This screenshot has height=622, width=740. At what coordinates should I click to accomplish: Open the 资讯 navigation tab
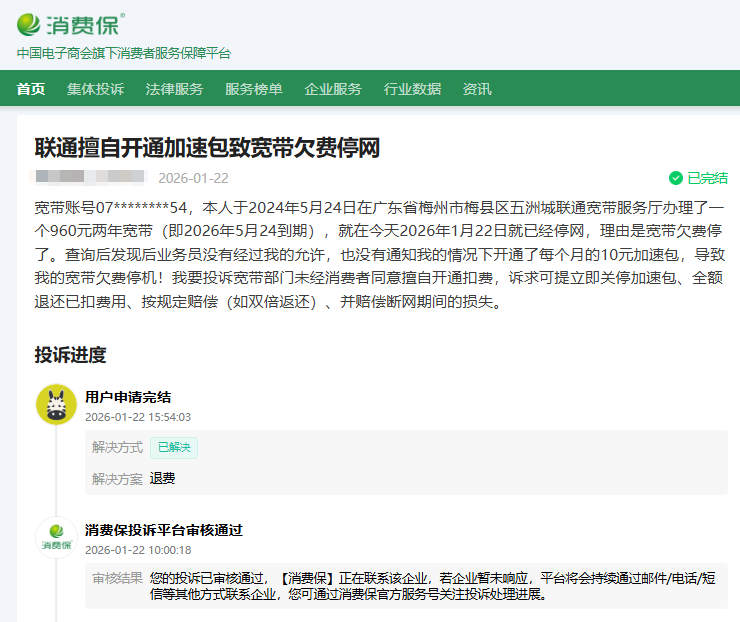tap(477, 89)
